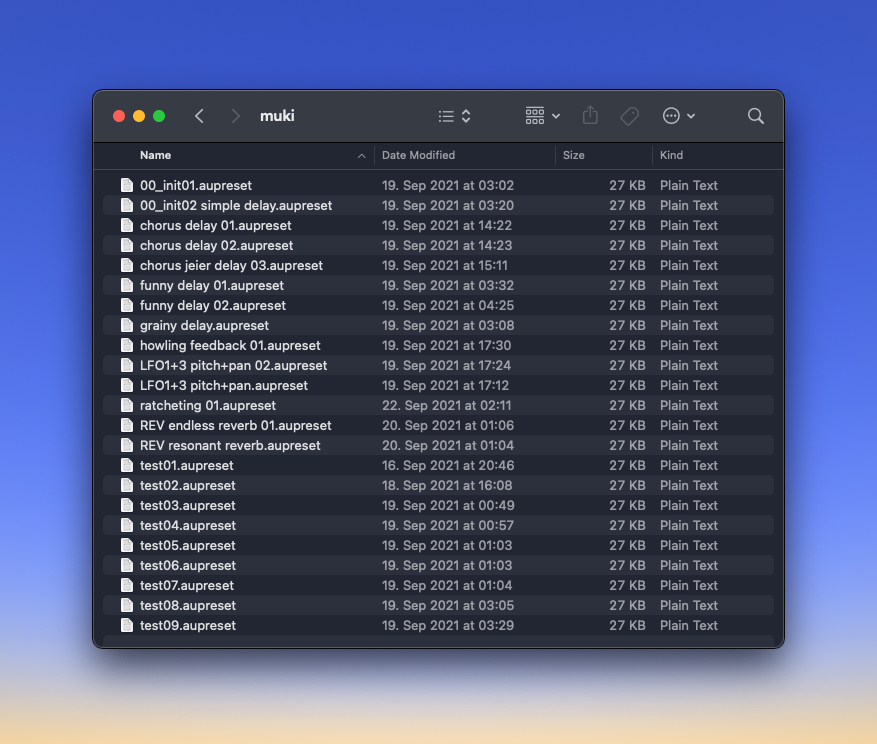This screenshot has height=744, width=877.
Task: Click file icon of grainy delay.aupreset
Action: pos(127,325)
